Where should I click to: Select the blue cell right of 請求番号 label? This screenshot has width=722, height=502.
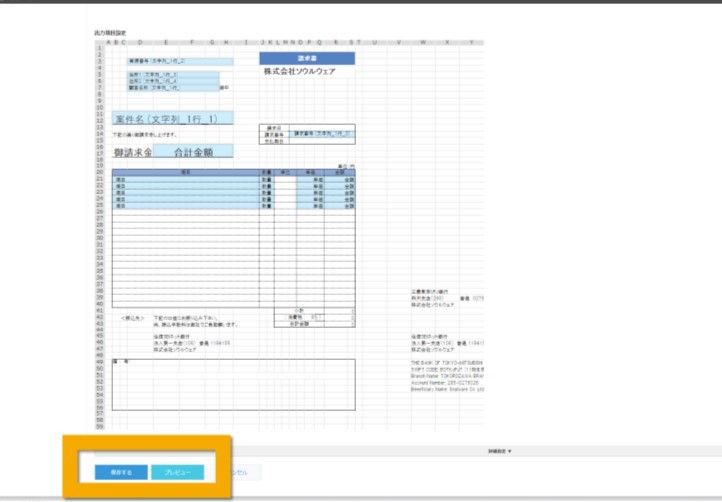tap(322, 134)
